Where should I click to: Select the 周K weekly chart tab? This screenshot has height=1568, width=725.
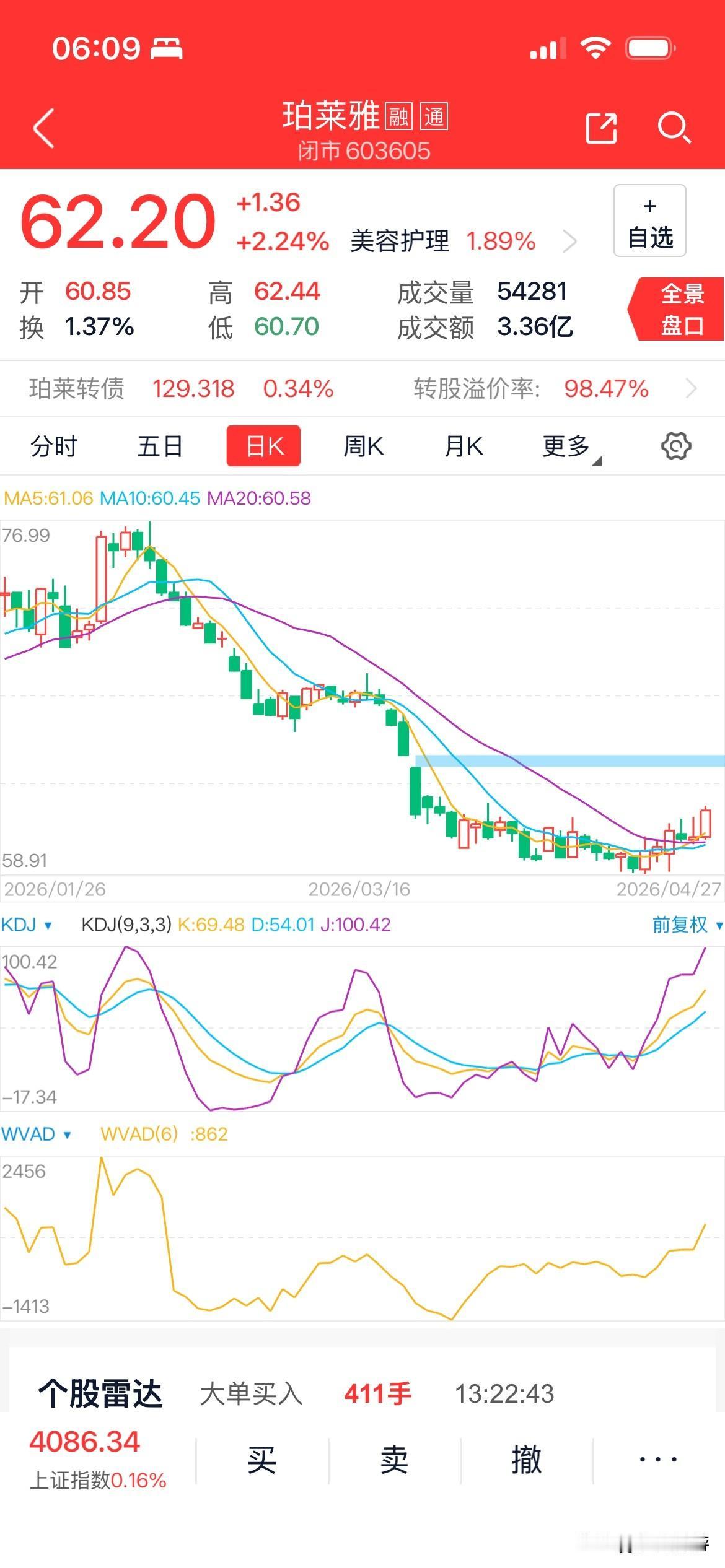click(x=364, y=446)
